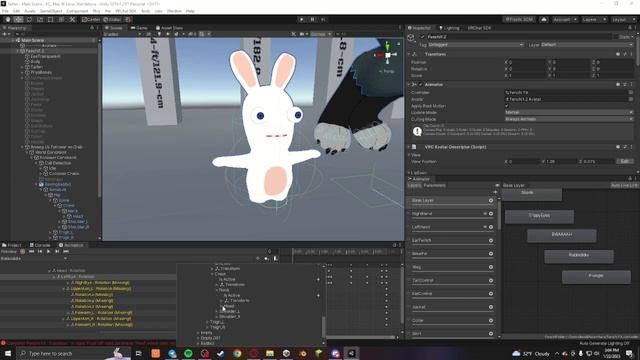640x360 pixels.
Task: Switch to the Lighting tab
Action: (449, 28)
